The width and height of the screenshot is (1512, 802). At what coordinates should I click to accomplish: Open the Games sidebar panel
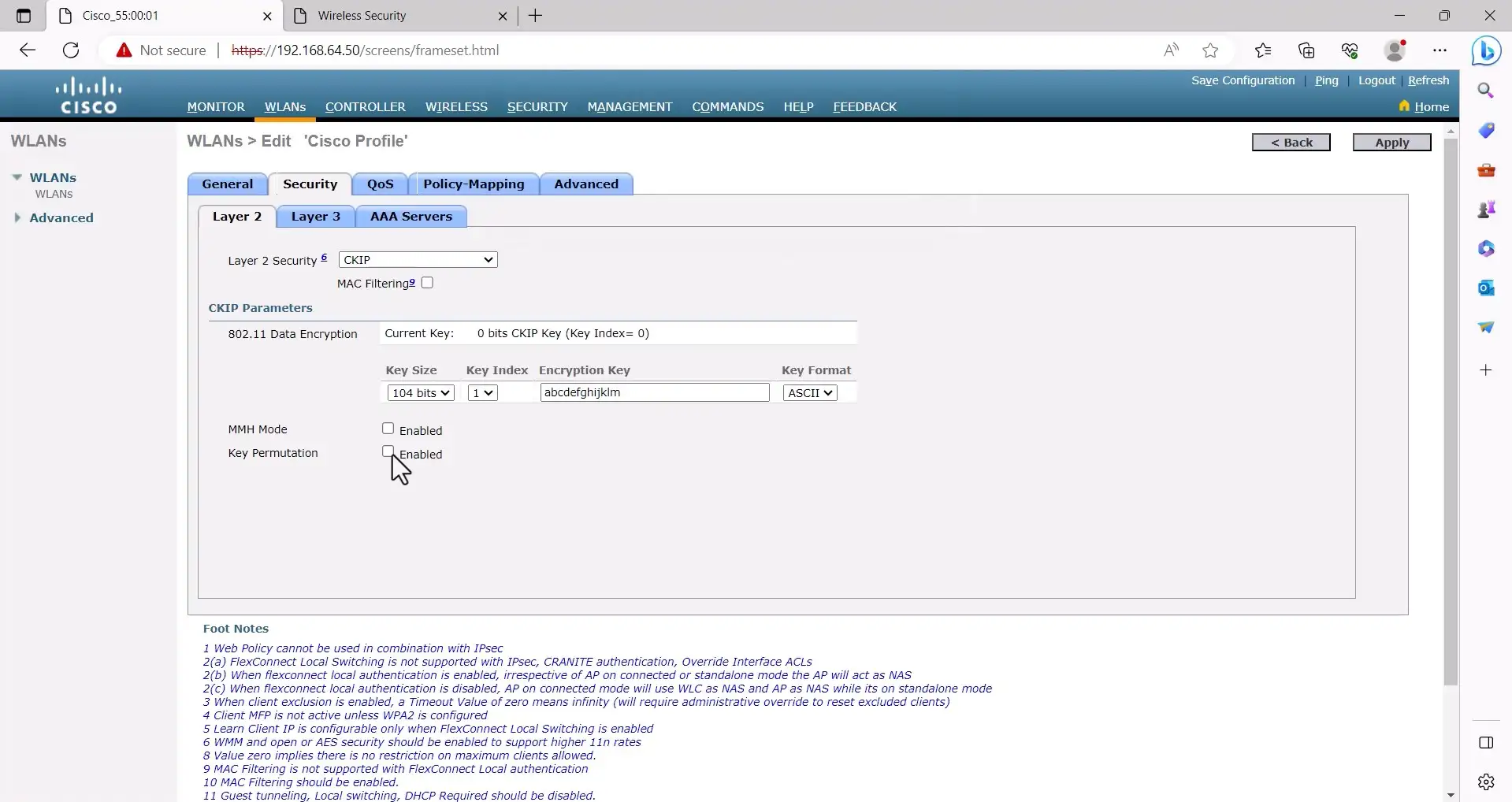(1488, 209)
